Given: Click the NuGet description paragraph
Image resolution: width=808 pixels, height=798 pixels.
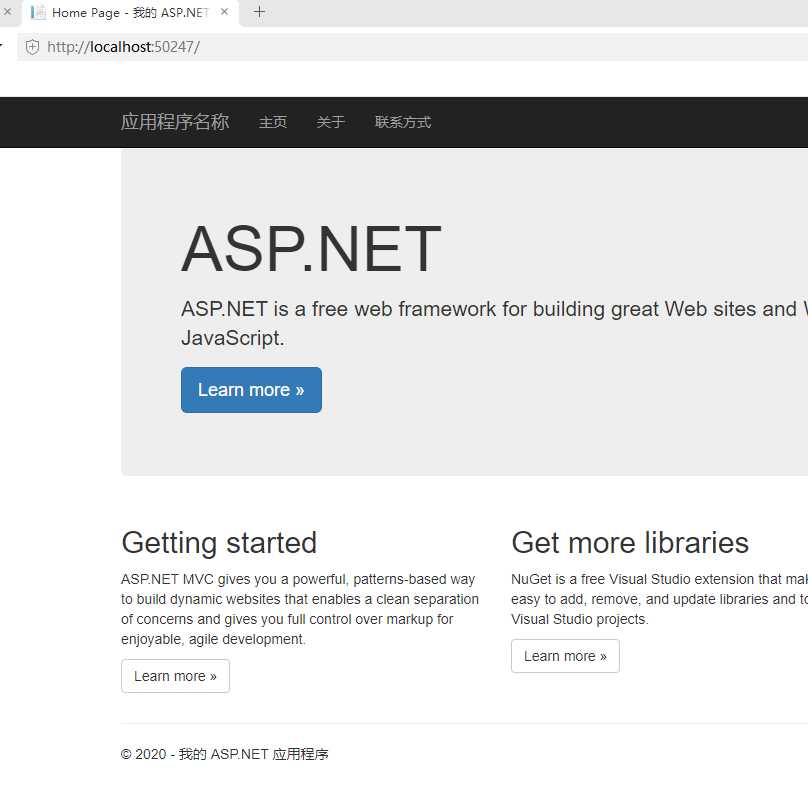Looking at the screenshot, I should click(x=660, y=599).
